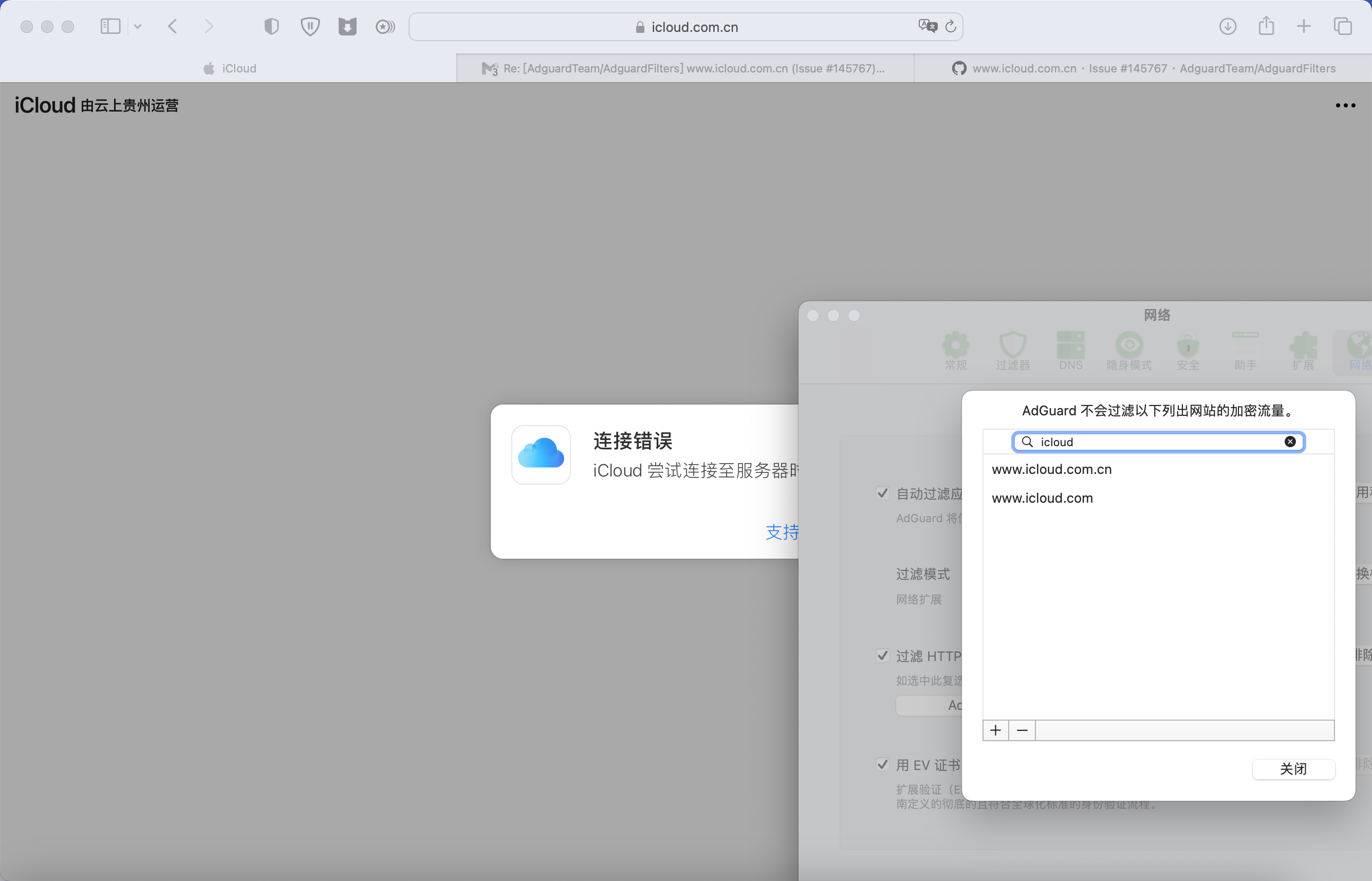
Task: Select the 助手 assistant icon
Action: pyautogui.click(x=1246, y=350)
